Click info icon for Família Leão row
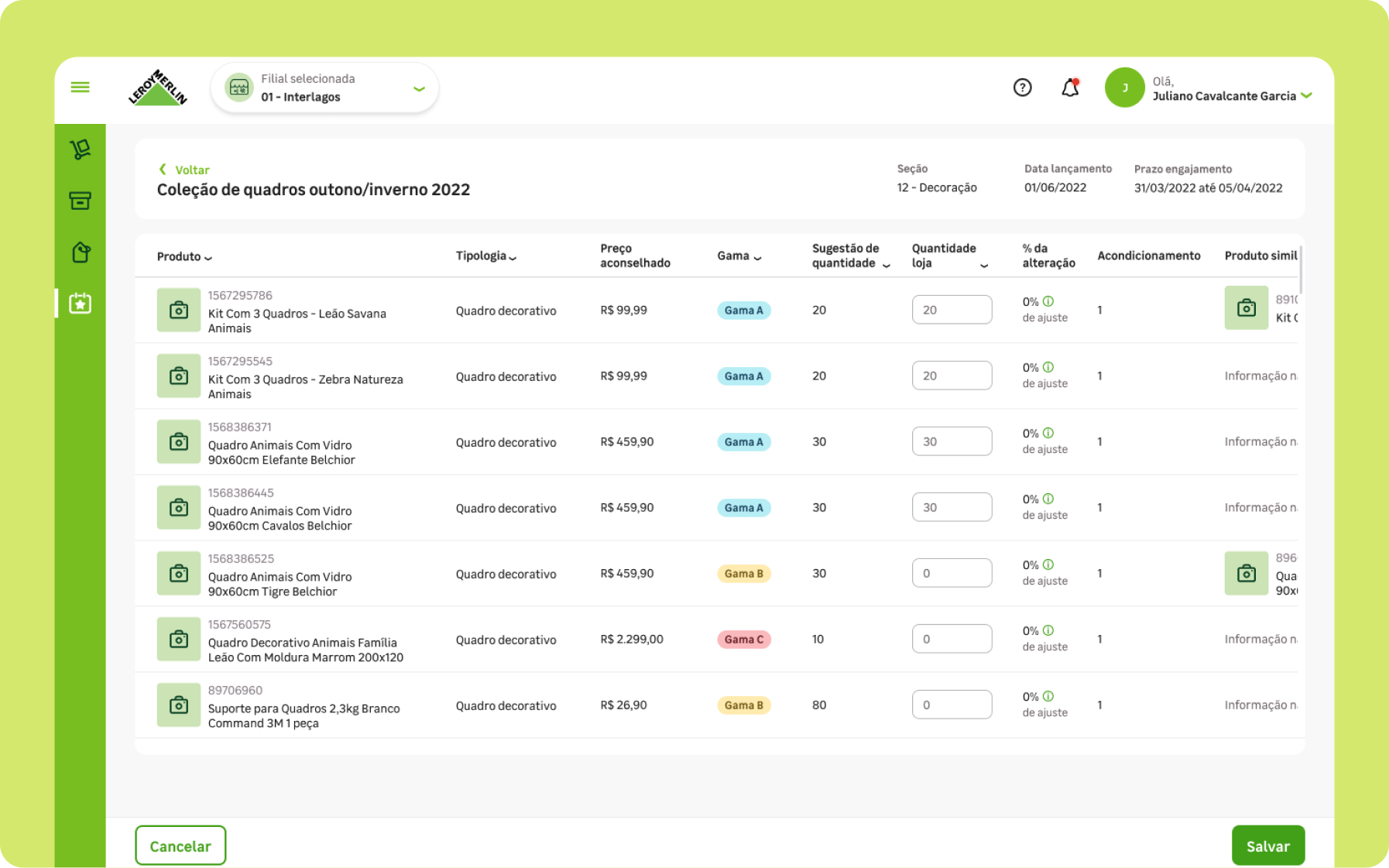The image size is (1389, 868). [1048, 630]
